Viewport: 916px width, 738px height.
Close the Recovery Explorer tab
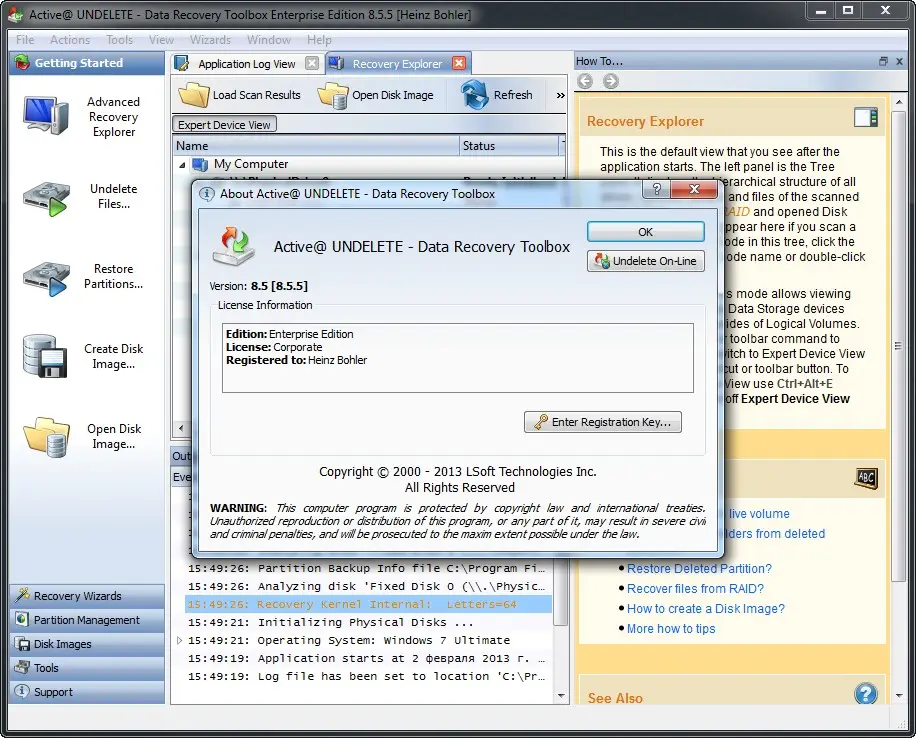pos(459,63)
